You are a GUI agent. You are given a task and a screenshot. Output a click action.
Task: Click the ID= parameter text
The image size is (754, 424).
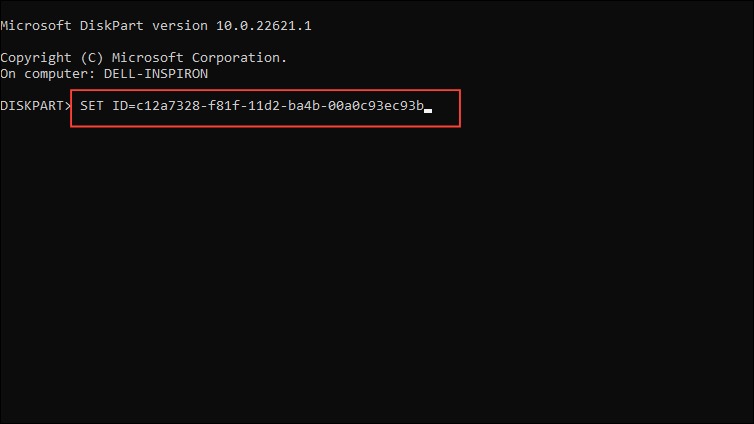[124, 106]
